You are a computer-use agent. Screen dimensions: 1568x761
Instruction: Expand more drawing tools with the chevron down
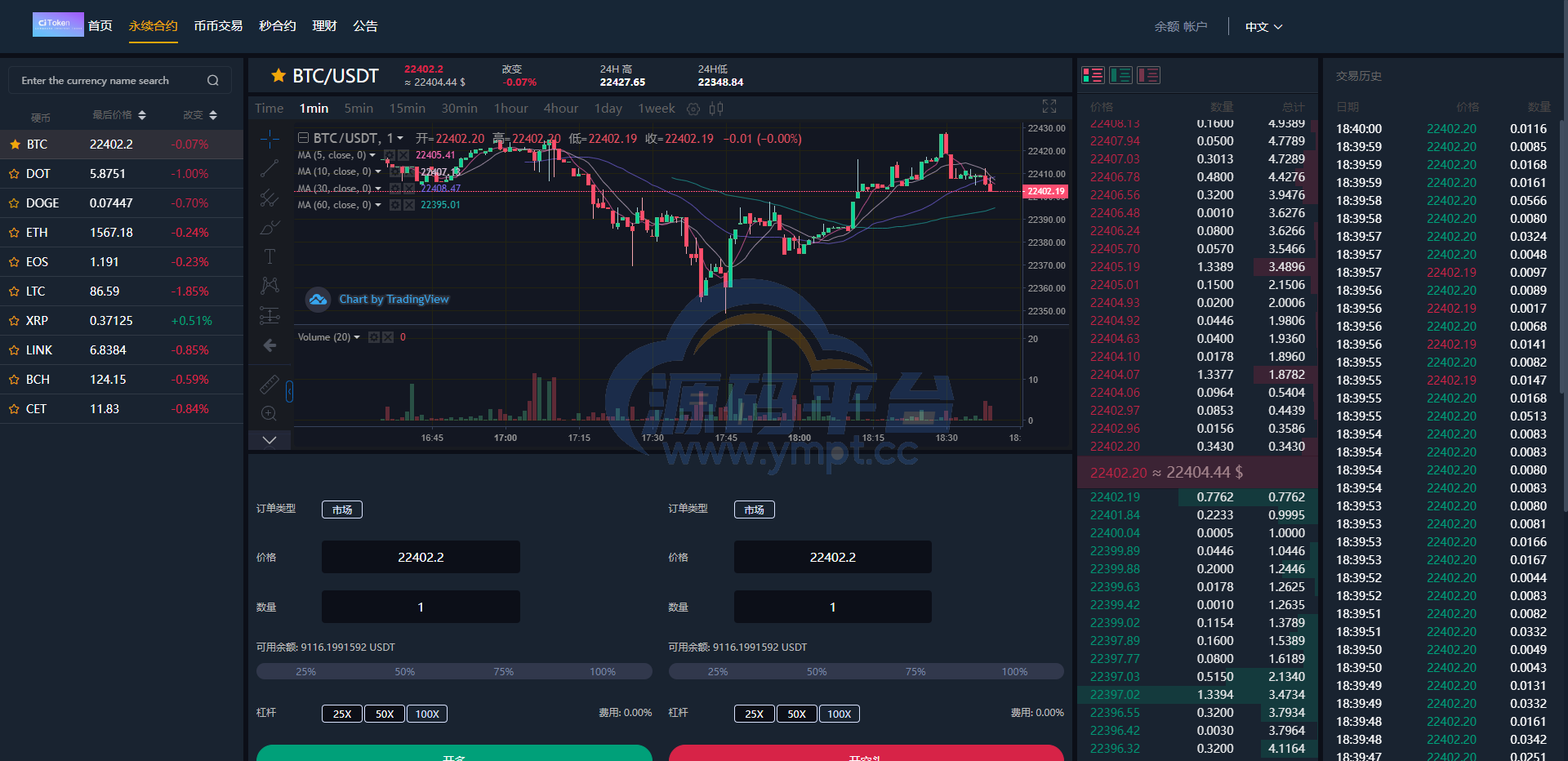point(269,440)
